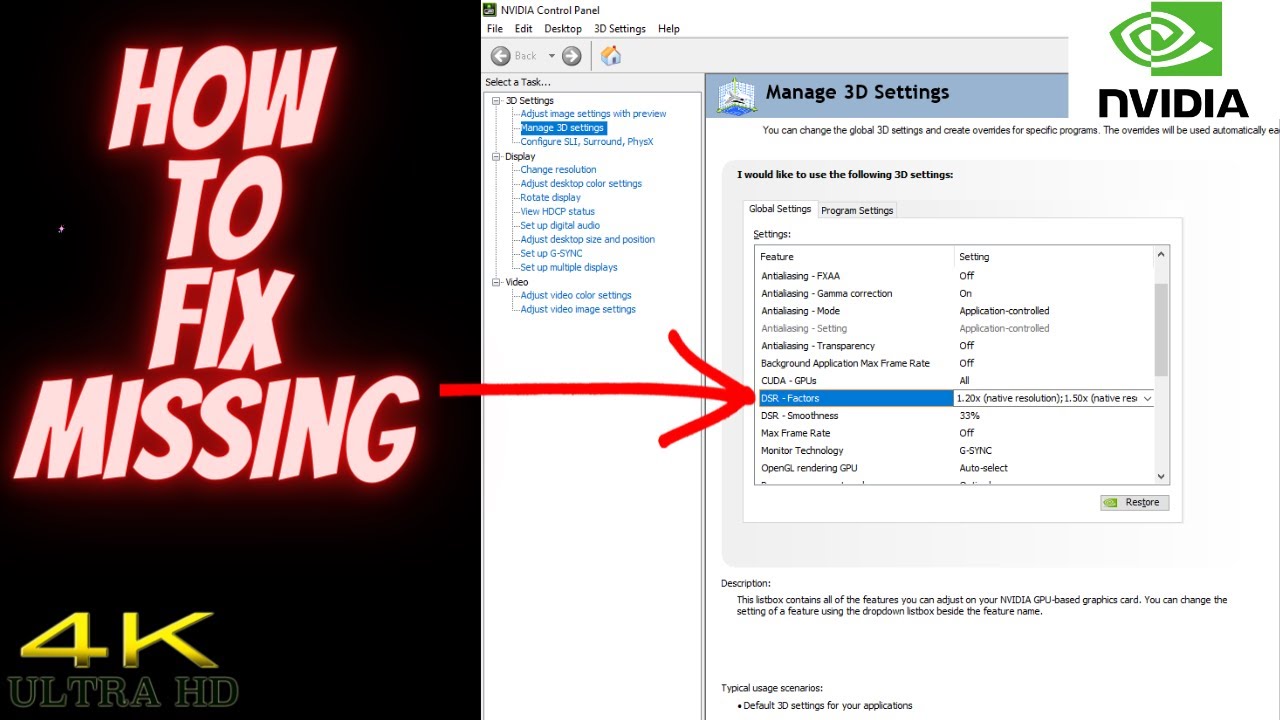Click the settings list scrollbar down arrow
The image size is (1280, 720).
[x=1161, y=477]
